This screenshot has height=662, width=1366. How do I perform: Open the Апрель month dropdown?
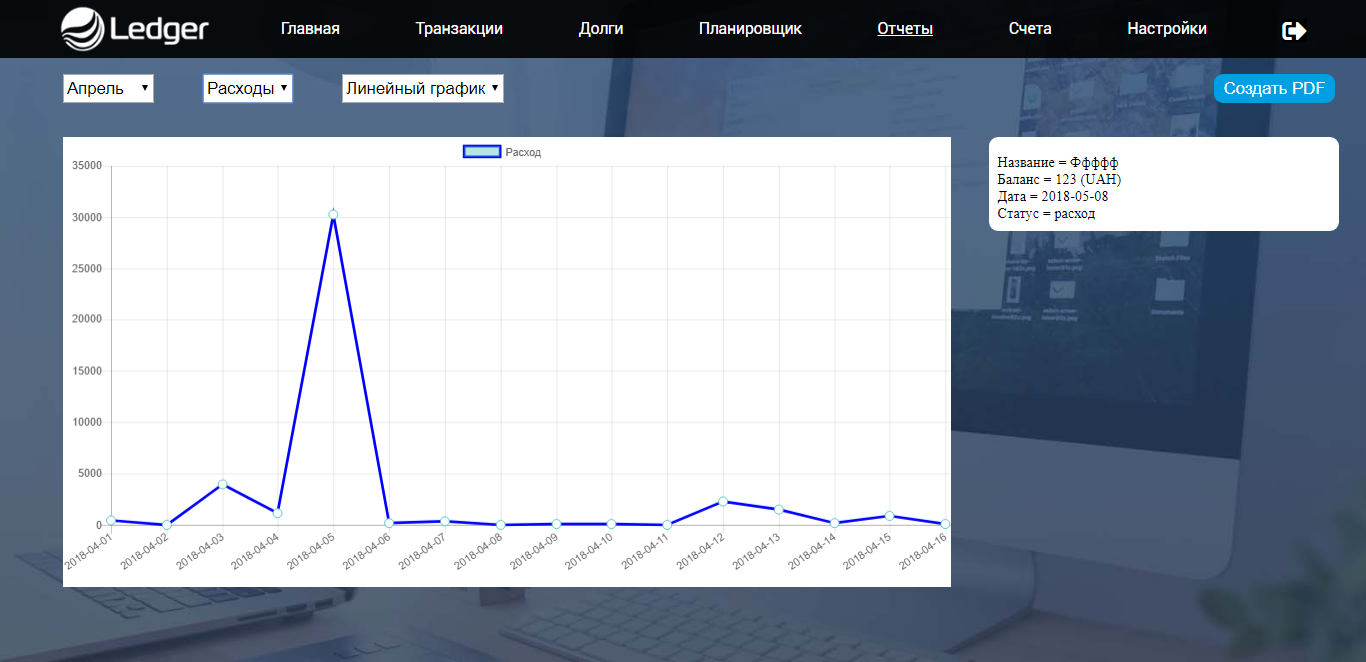108,88
